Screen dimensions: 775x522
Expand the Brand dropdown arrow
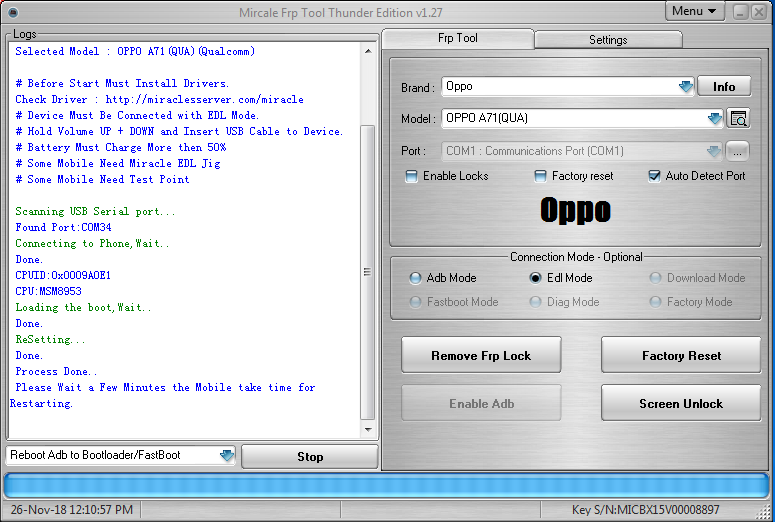tap(686, 87)
